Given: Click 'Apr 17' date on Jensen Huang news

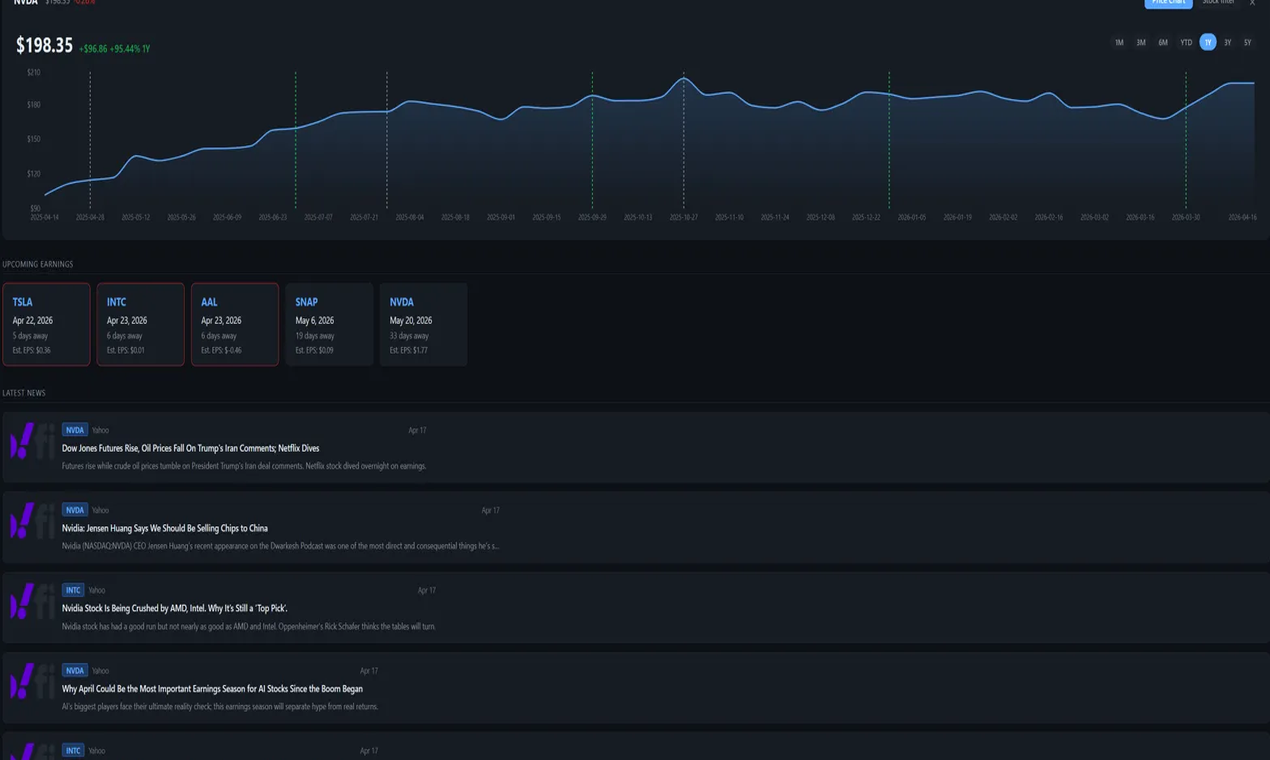Looking at the screenshot, I should pyautogui.click(x=491, y=510).
